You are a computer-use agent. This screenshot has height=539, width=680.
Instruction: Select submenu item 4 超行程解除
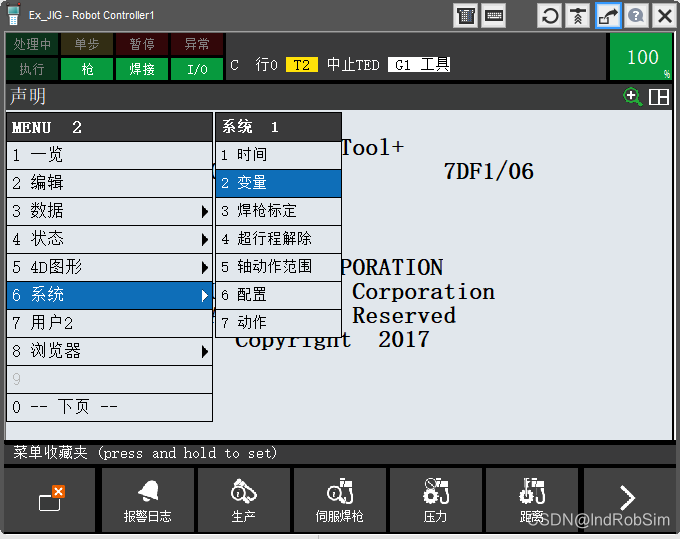tap(278, 239)
